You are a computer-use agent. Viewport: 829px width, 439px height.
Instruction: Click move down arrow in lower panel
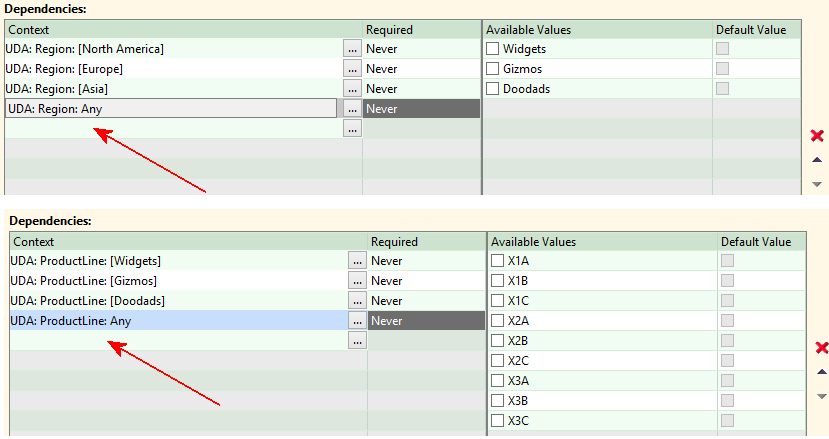[x=822, y=396]
